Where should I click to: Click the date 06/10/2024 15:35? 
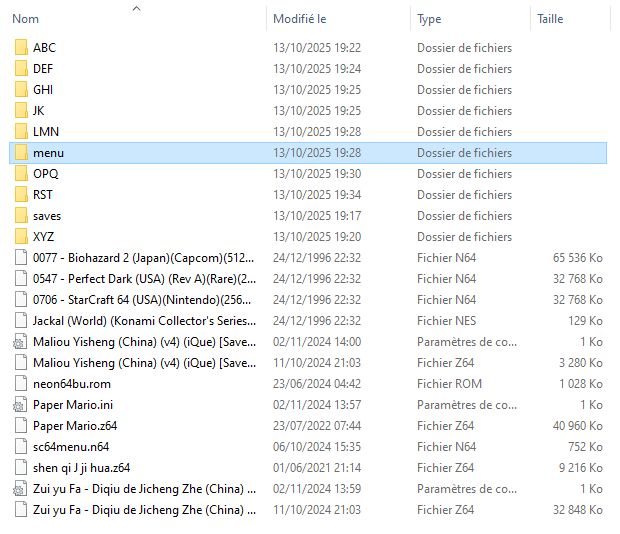click(x=317, y=447)
